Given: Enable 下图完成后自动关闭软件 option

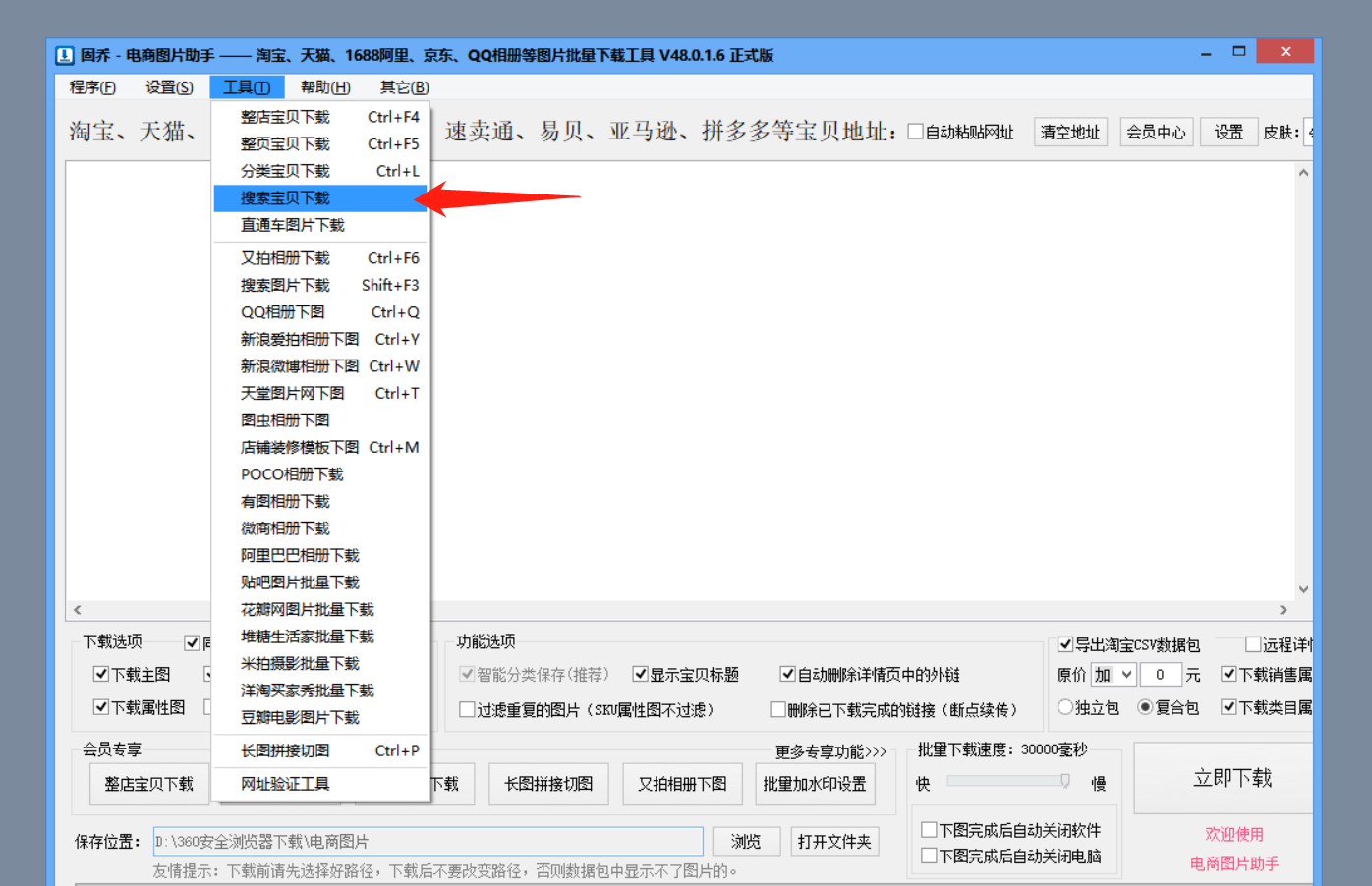Looking at the screenshot, I should [928, 829].
